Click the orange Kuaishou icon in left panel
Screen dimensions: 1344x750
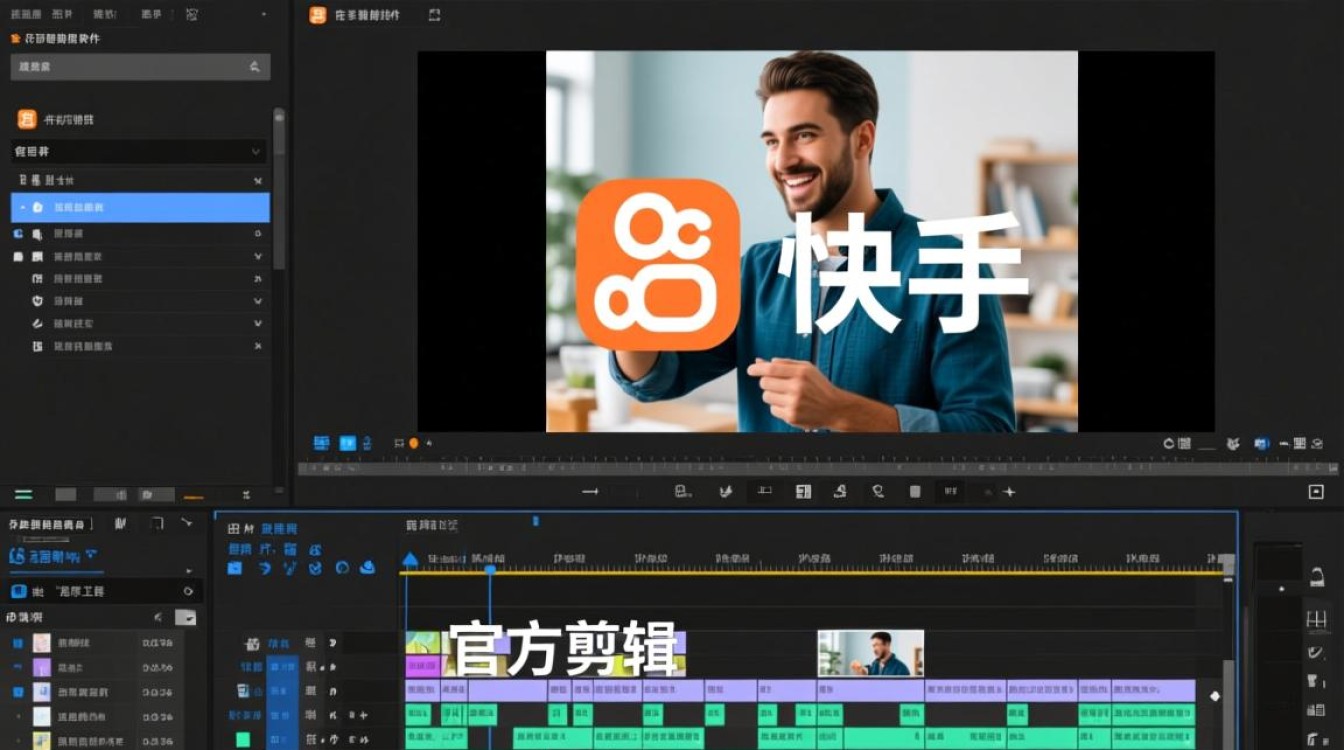27,119
